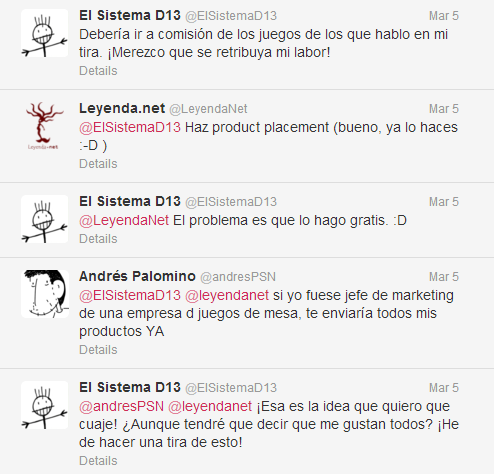This screenshot has width=494, height=474.
Task: Click Mar 5 timestamp on Andrés Palomino's tweet
Action: [x=444, y=277]
